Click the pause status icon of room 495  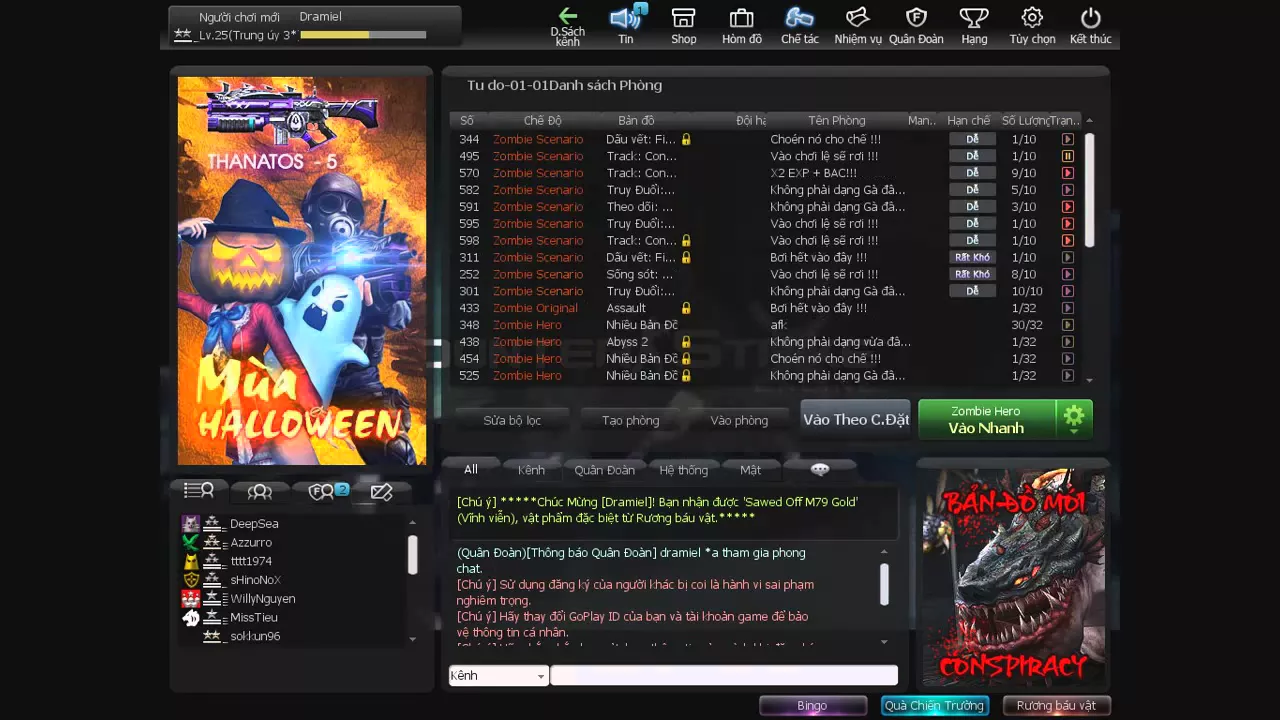pyautogui.click(x=1068, y=156)
